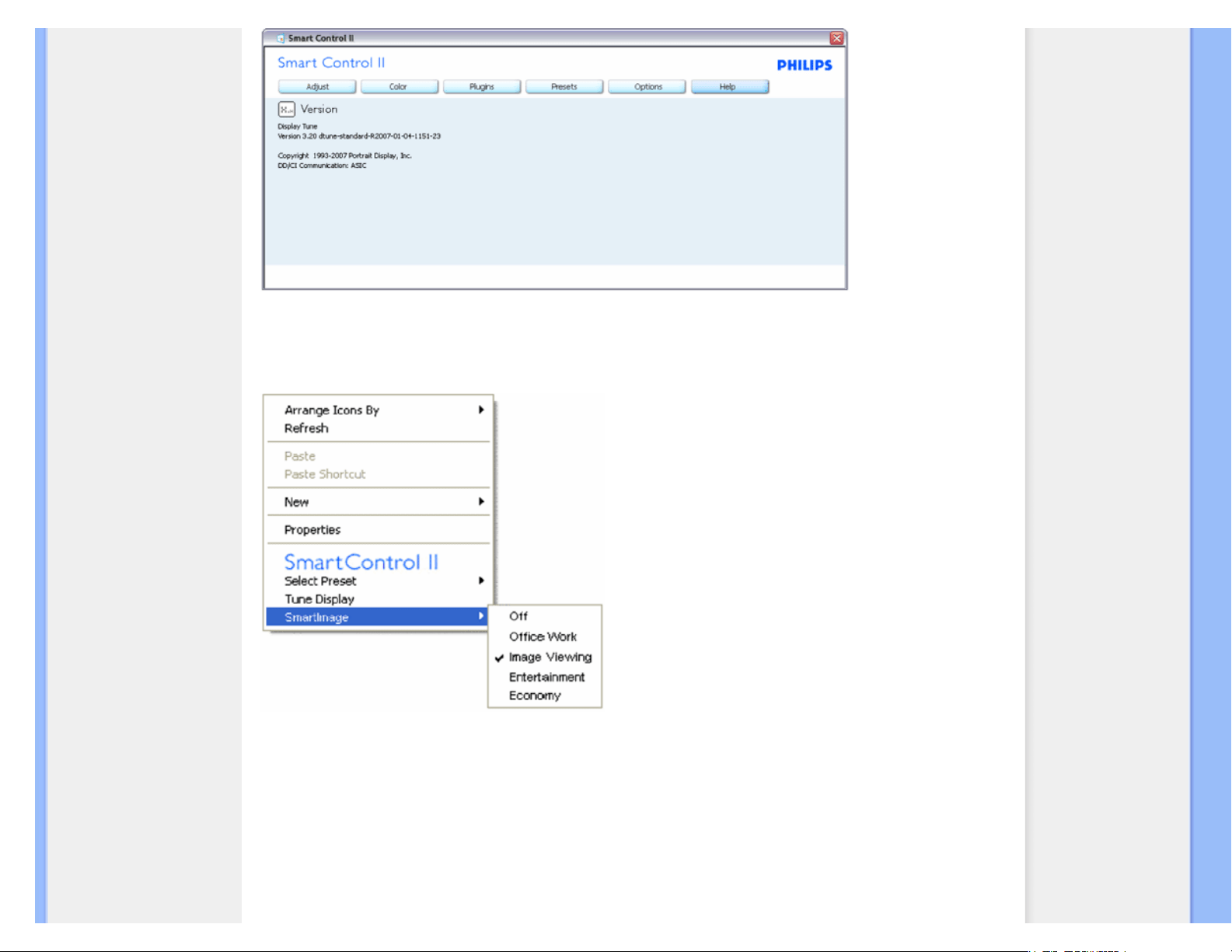This screenshot has width=1232, height=952.
Task: Expand the Arrange Icons By submenu
Action: tap(379, 410)
